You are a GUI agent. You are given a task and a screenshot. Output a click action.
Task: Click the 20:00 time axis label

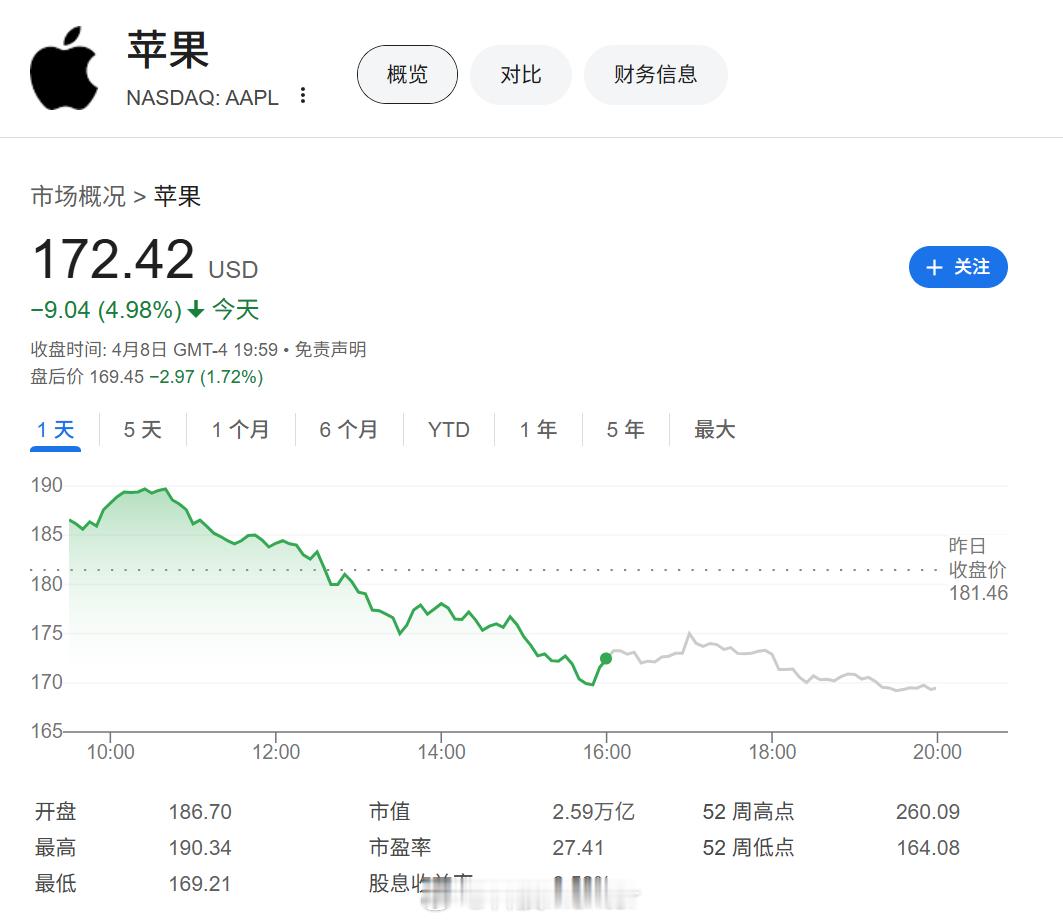tap(937, 752)
